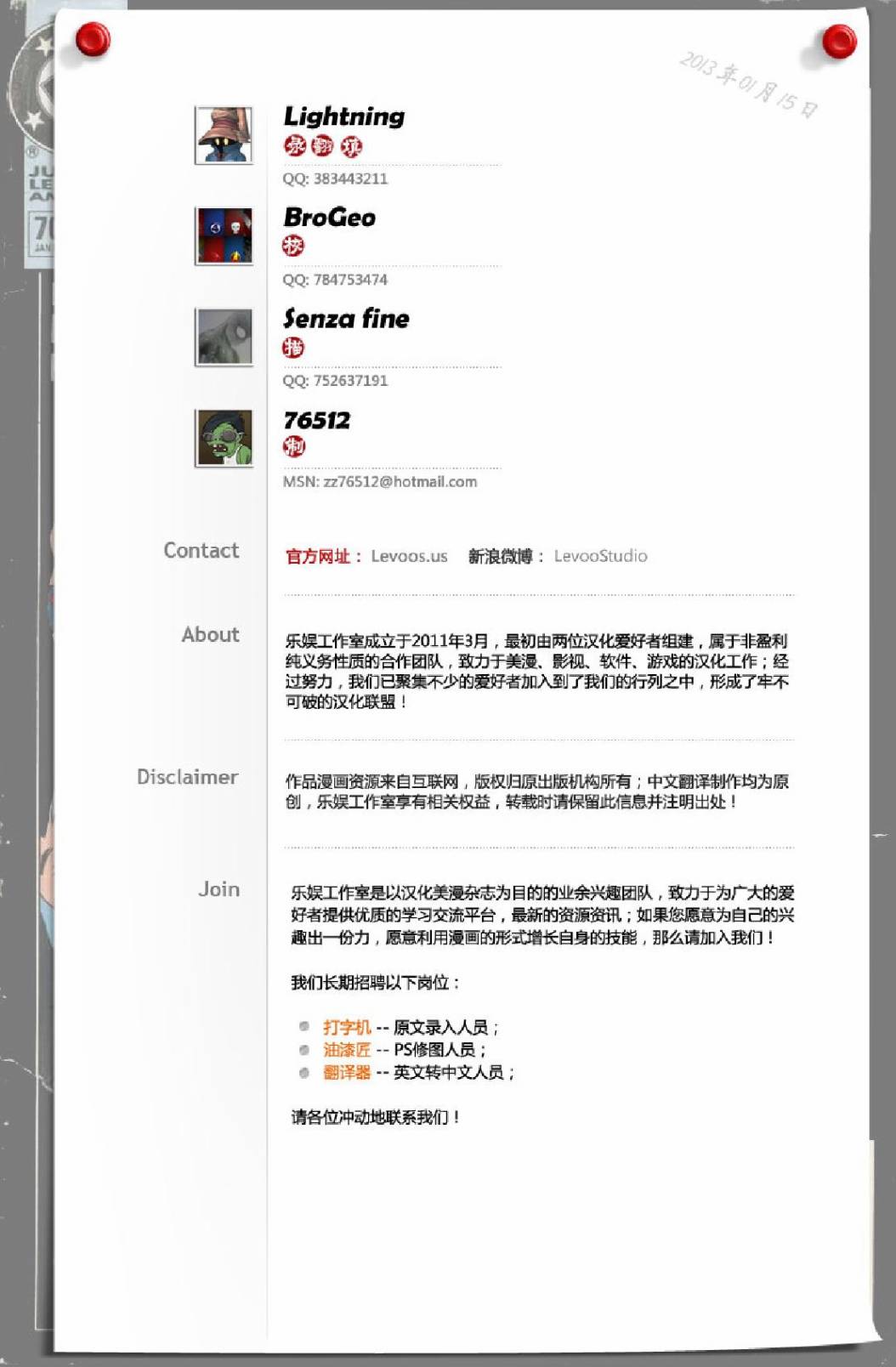The width and height of the screenshot is (896, 1367).
Task: Click the middle red seal badge under Lightning
Action: click(x=322, y=146)
